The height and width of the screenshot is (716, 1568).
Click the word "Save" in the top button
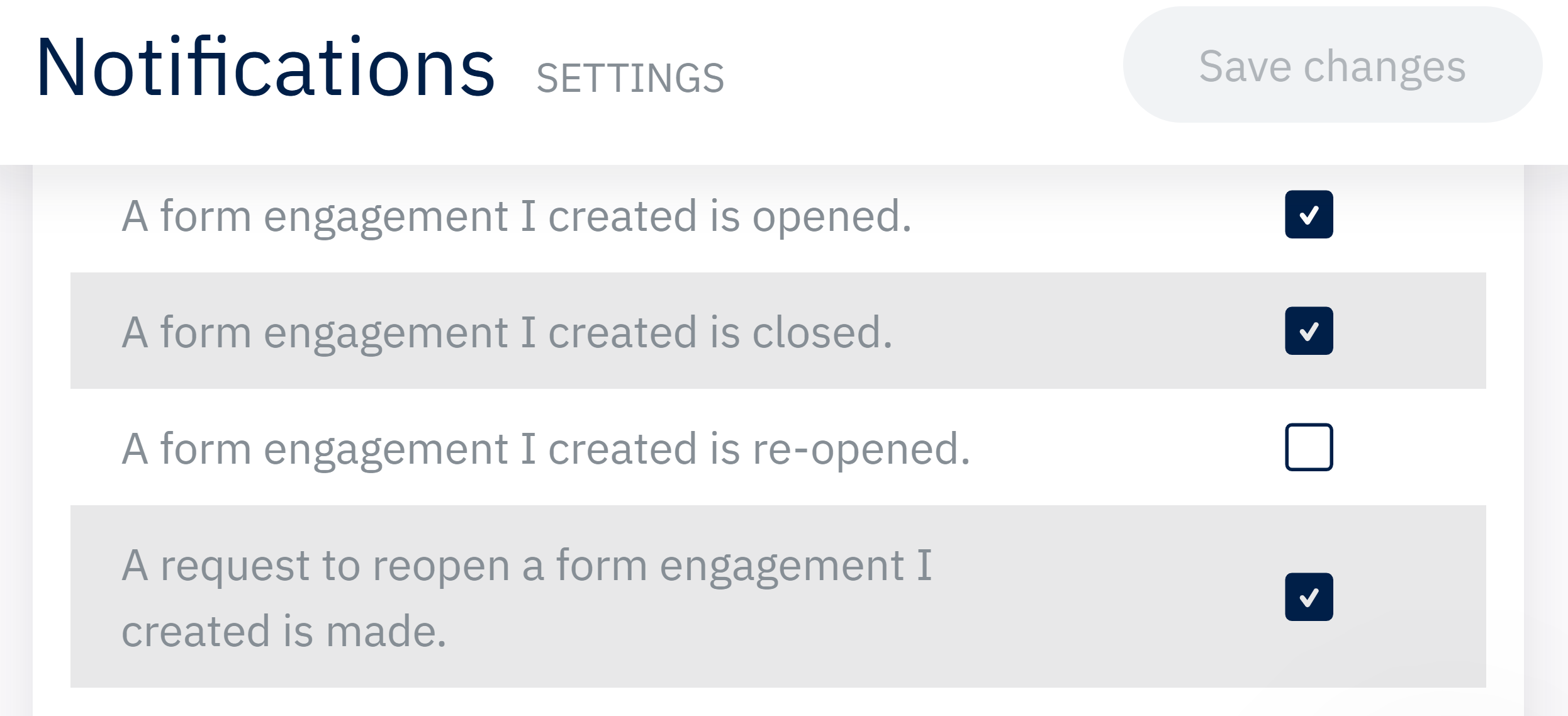[x=1245, y=66]
